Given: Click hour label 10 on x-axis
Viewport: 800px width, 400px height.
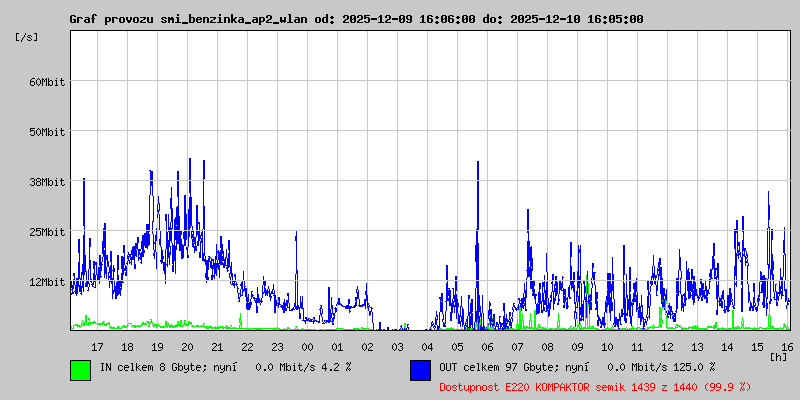Looking at the screenshot, I should pyautogui.click(x=607, y=347).
